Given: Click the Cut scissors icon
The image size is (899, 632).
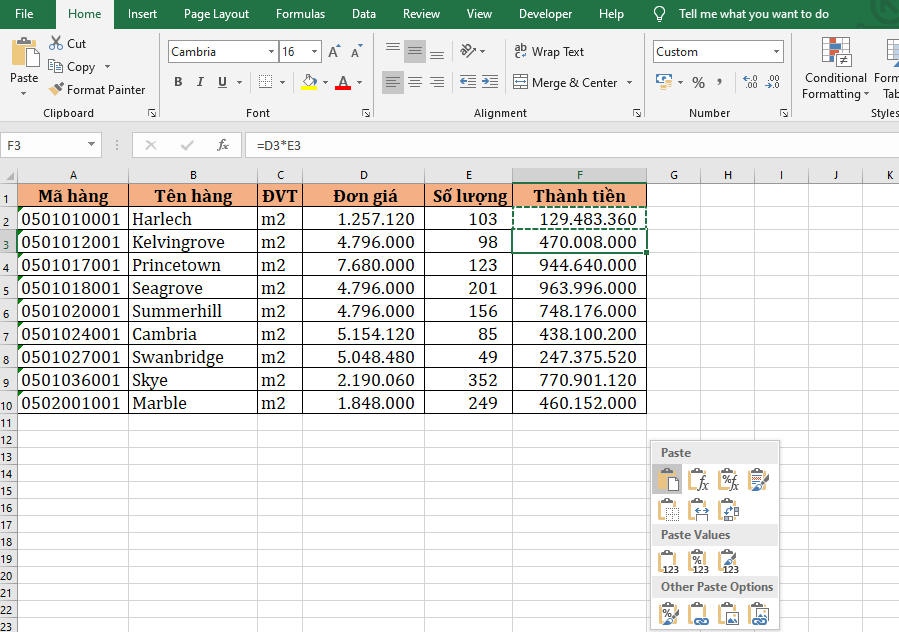Looking at the screenshot, I should point(55,44).
